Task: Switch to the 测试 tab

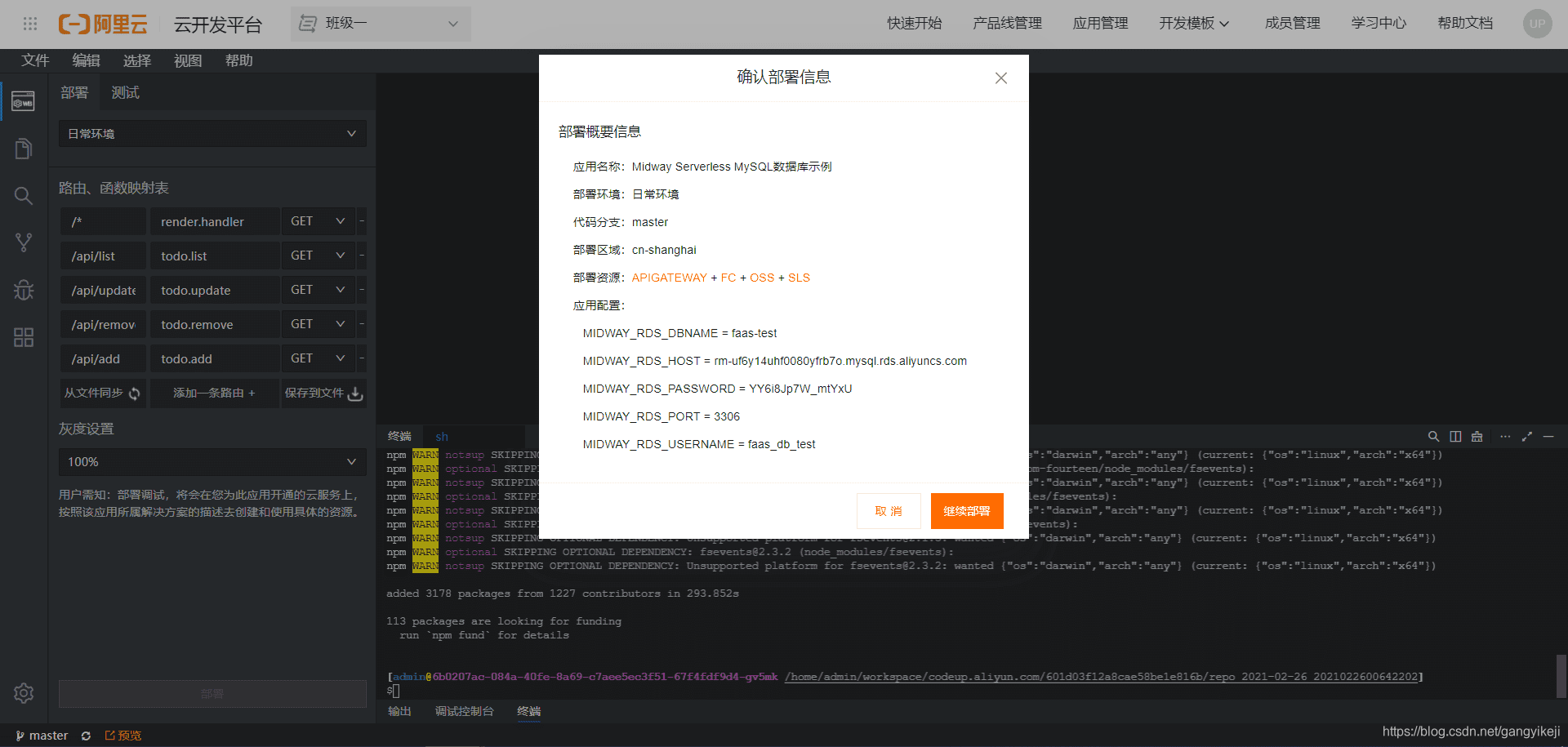Action: [x=124, y=91]
